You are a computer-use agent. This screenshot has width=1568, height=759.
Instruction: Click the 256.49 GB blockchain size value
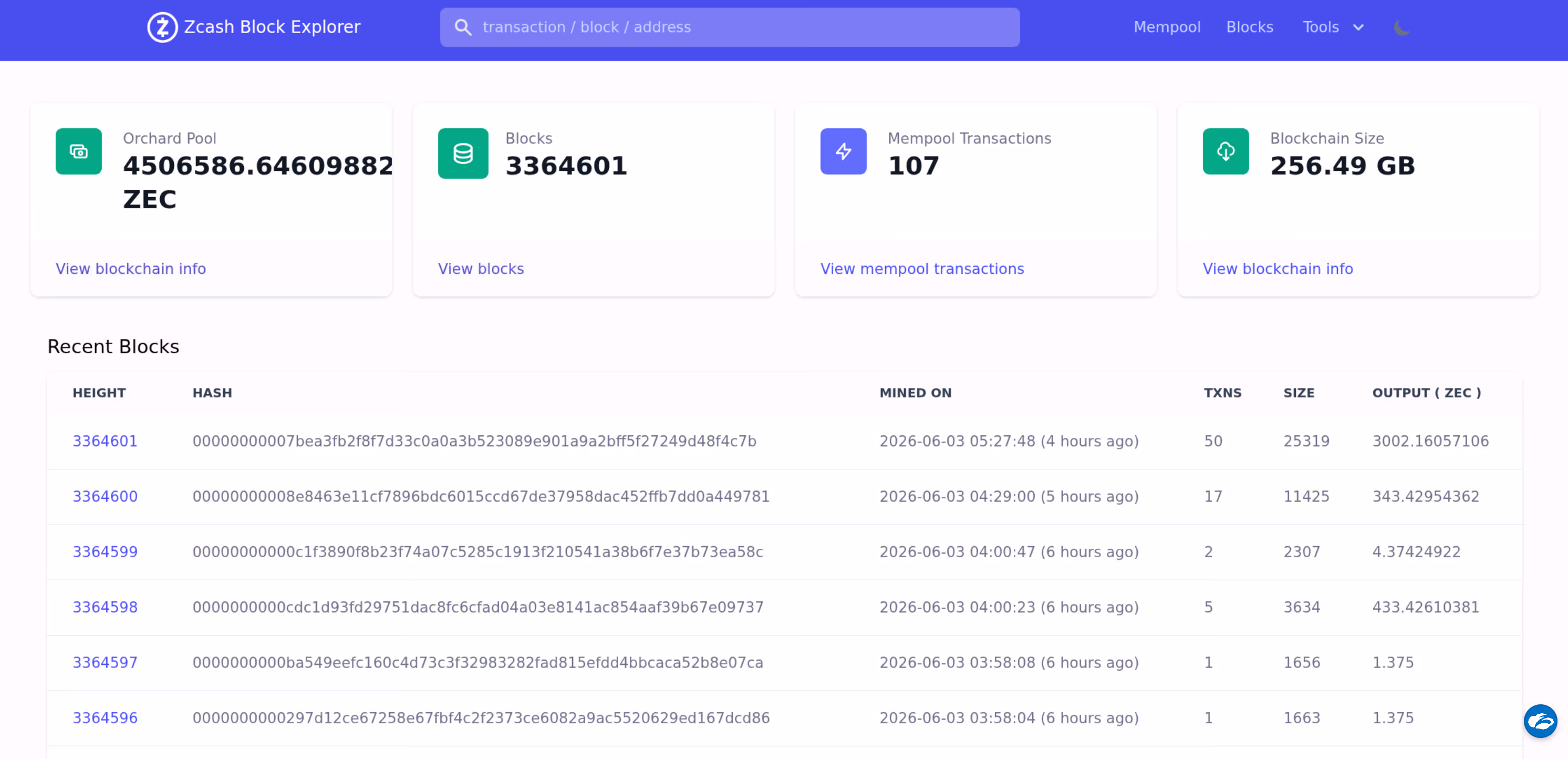1342,166
